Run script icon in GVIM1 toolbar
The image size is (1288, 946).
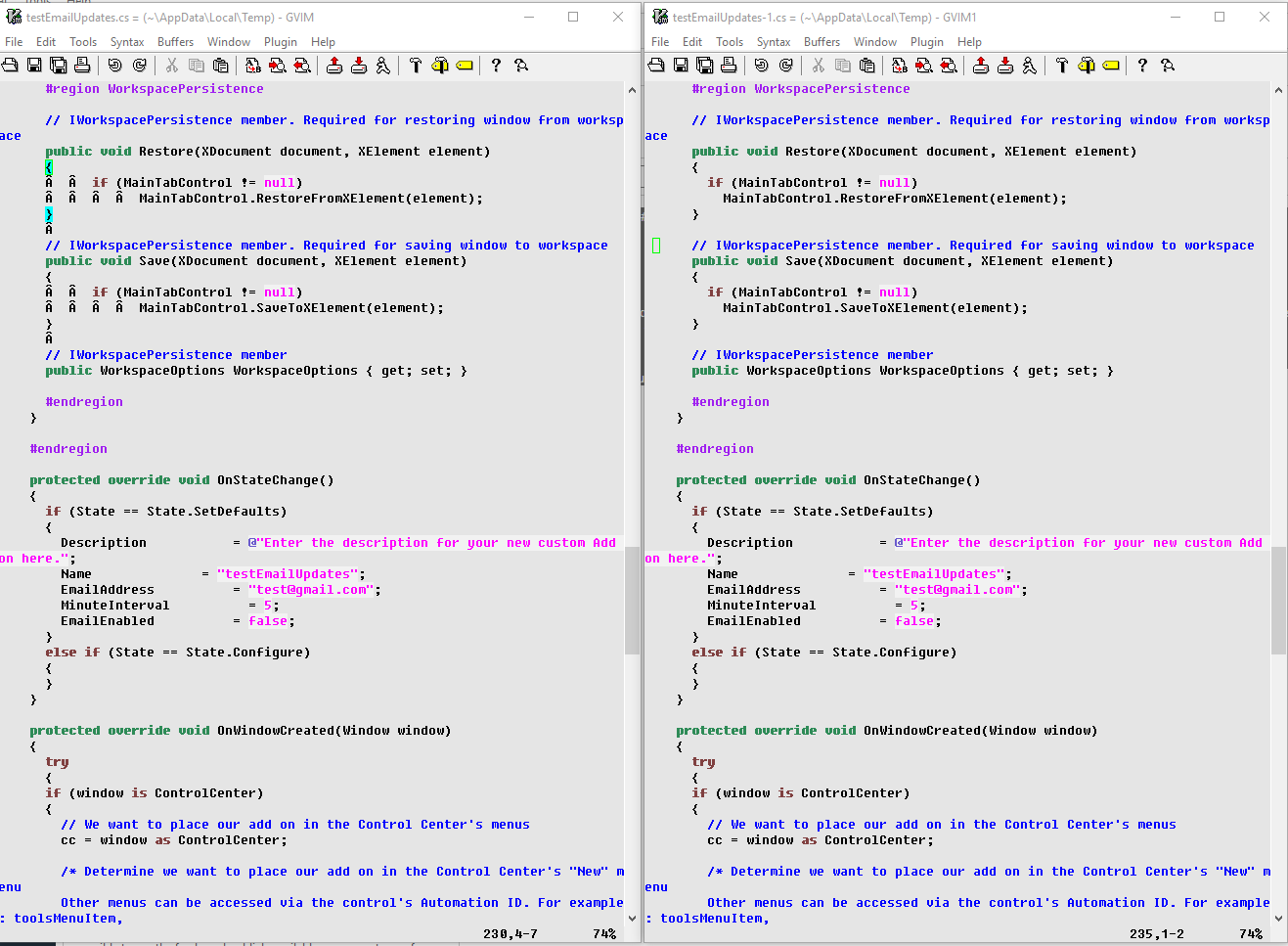point(1030,66)
